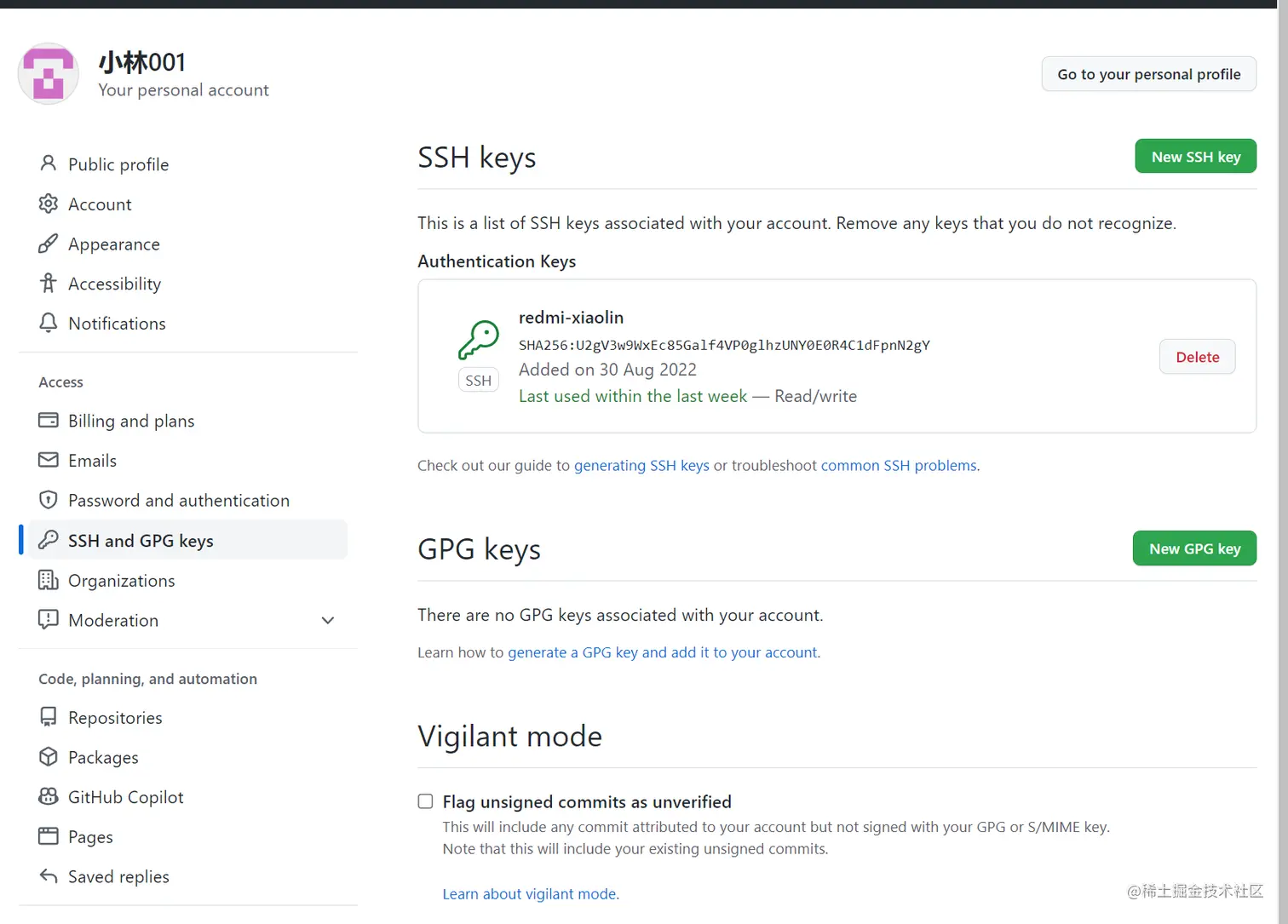Click Go to your personal profile
This screenshot has width=1288, height=924.
1148,74
